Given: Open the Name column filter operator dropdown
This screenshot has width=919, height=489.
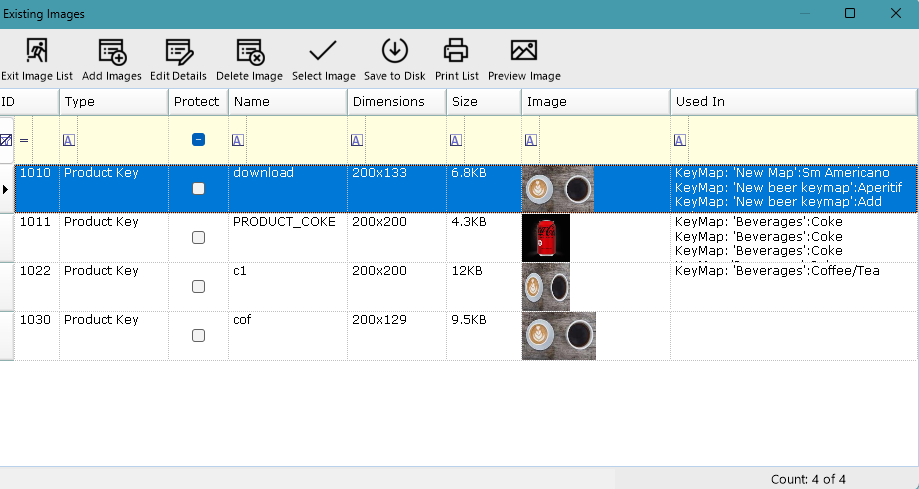Looking at the screenshot, I should pyautogui.click(x=238, y=141).
